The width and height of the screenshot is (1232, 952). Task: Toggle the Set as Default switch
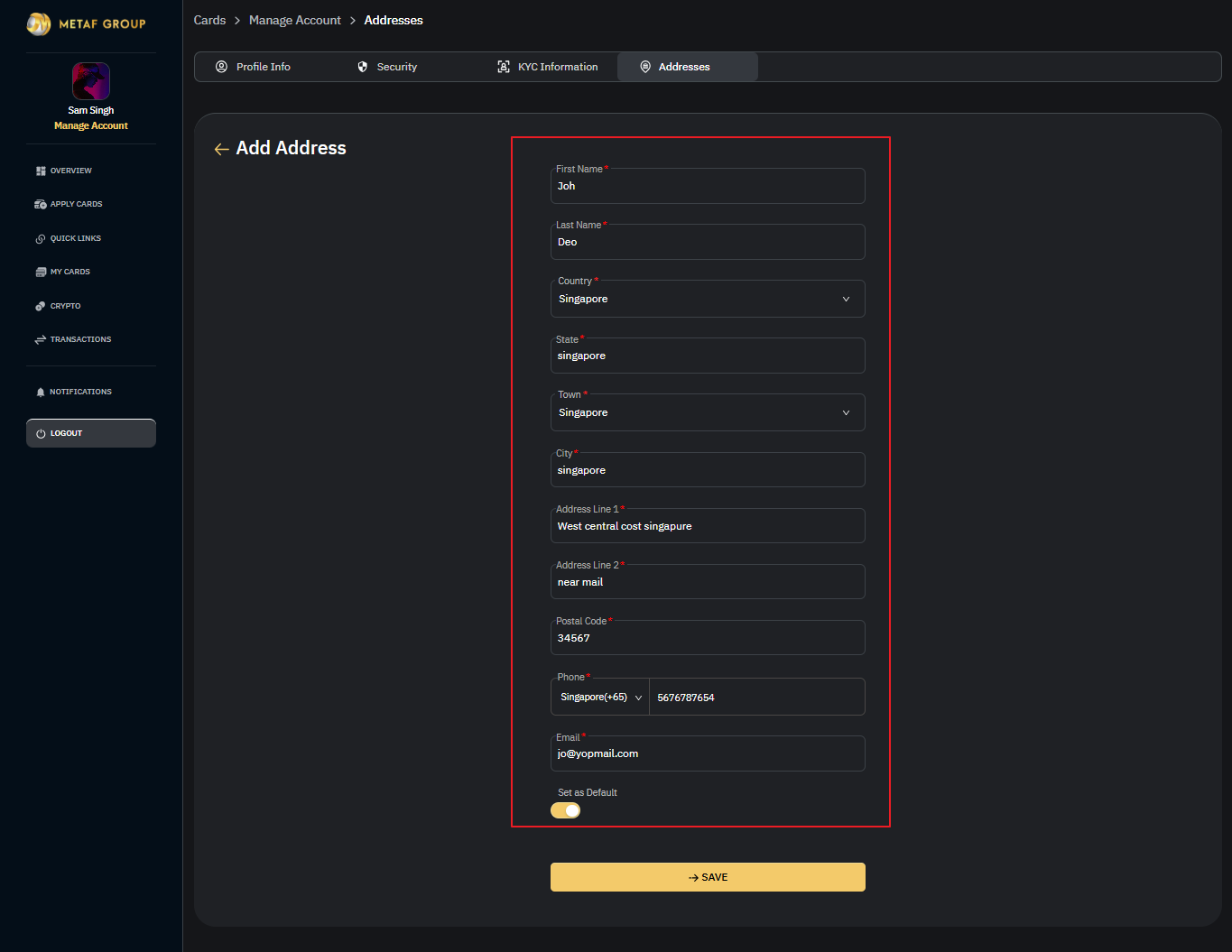566,810
